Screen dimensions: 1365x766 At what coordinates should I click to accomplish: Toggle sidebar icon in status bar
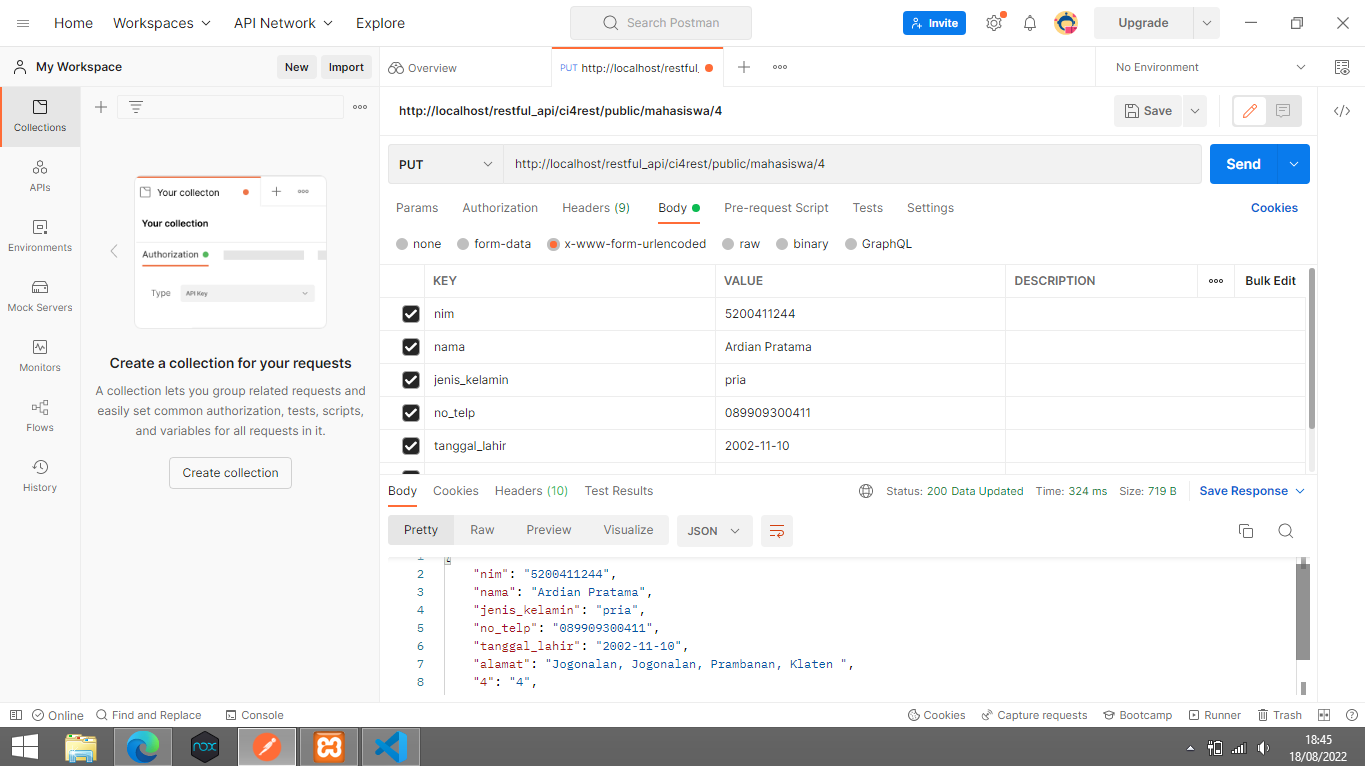tap(16, 715)
